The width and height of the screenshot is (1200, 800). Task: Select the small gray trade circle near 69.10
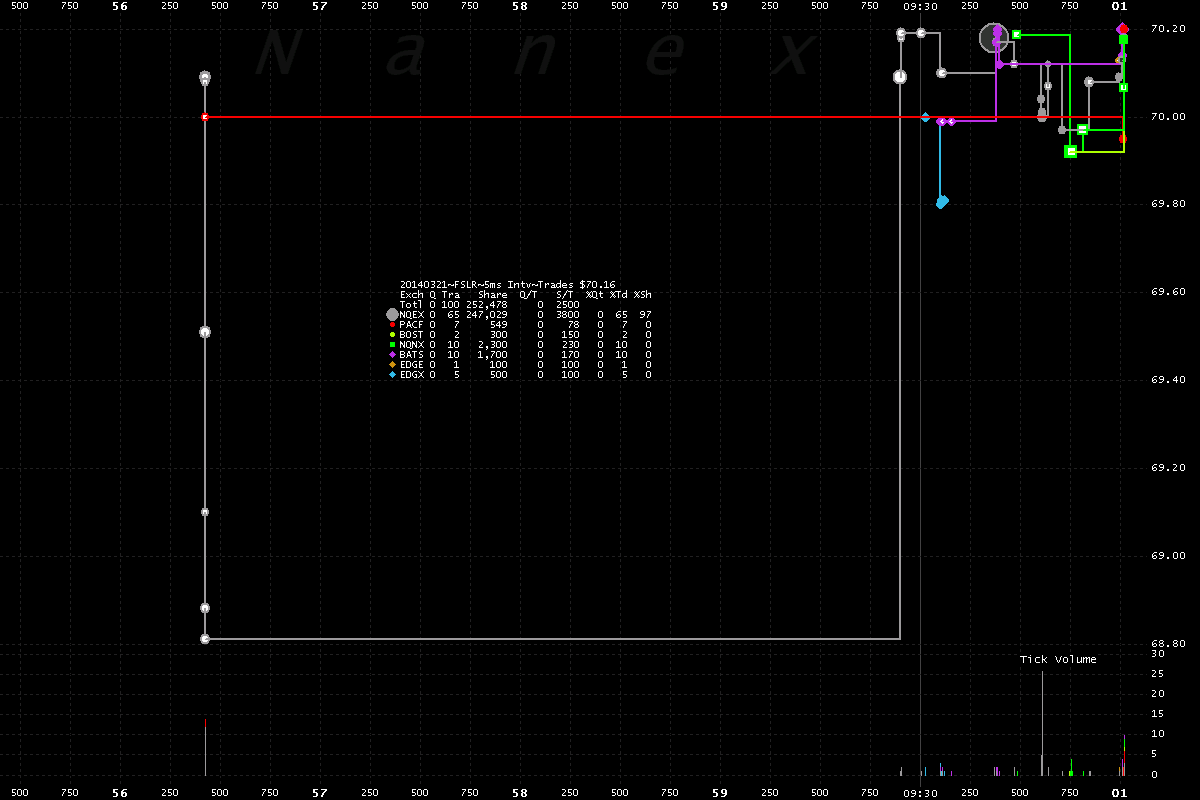(205, 511)
